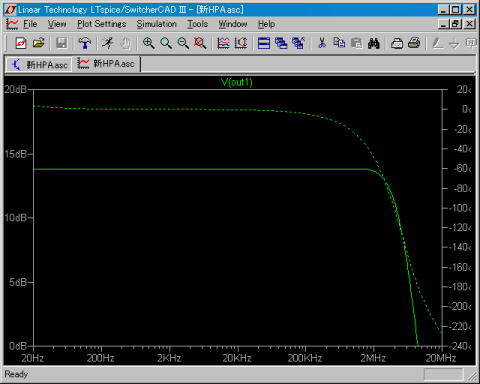Click the -240° phase axis label
Viewport: 480px width, 384px height.
click(460, 346)
